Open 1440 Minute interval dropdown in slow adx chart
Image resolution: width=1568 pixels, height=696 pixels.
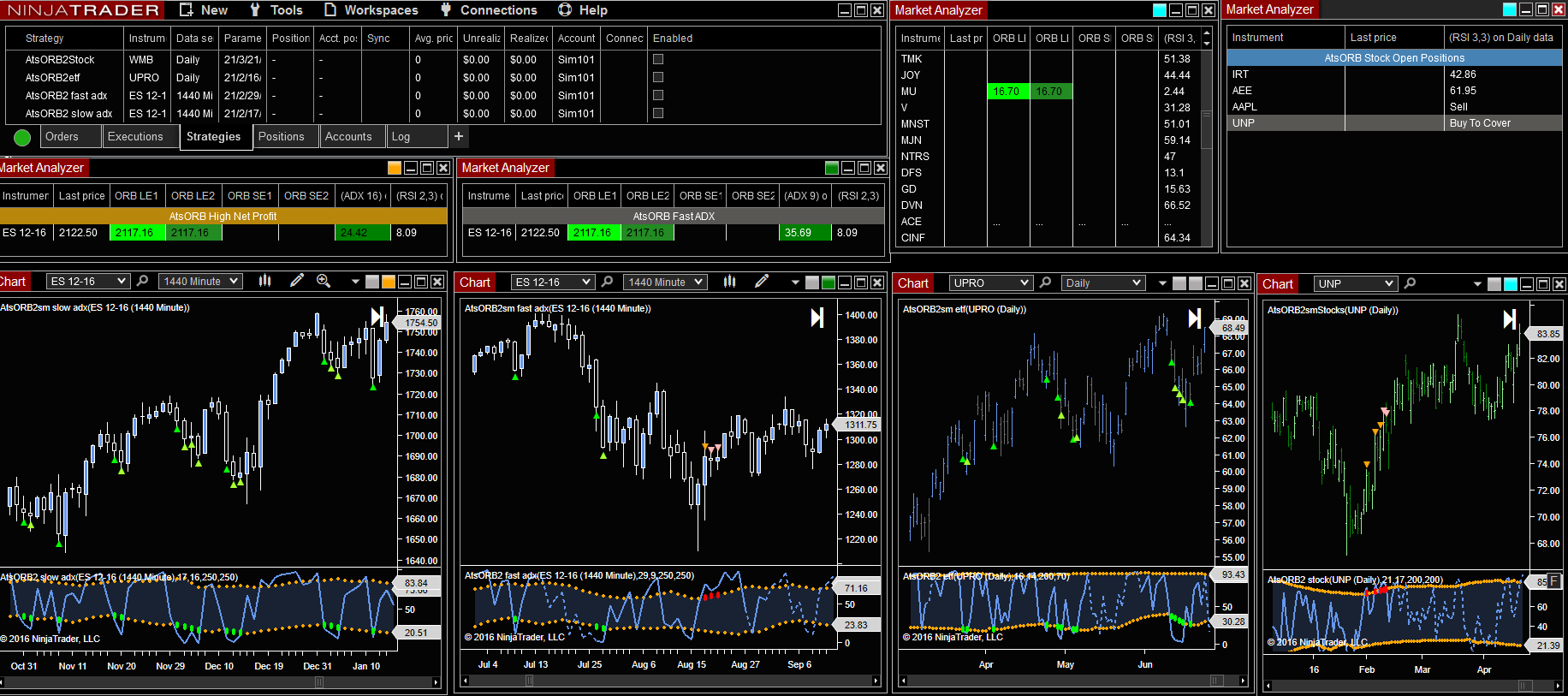201,281
